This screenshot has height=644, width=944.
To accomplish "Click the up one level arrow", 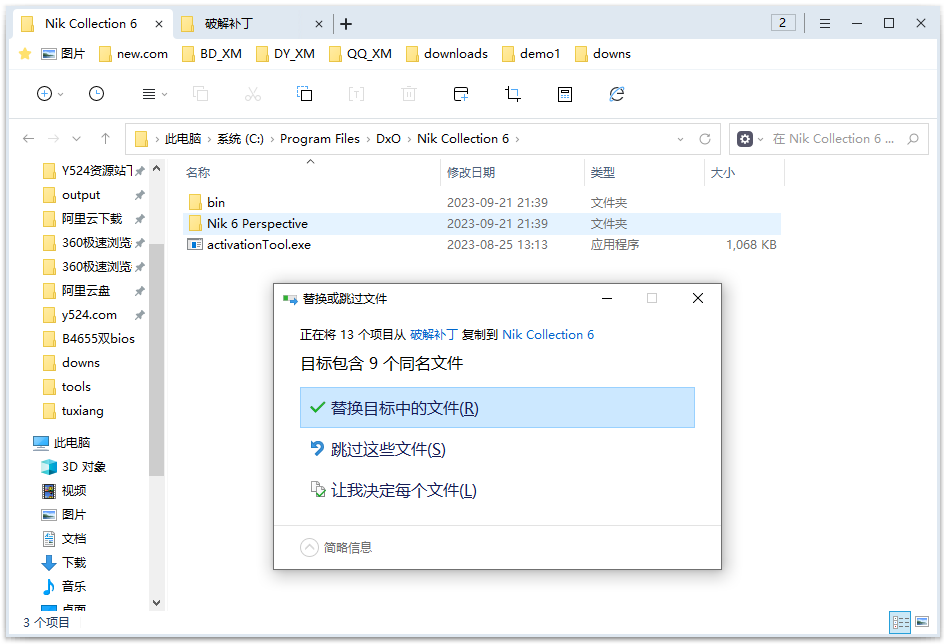I will click(x=105, y=139).
